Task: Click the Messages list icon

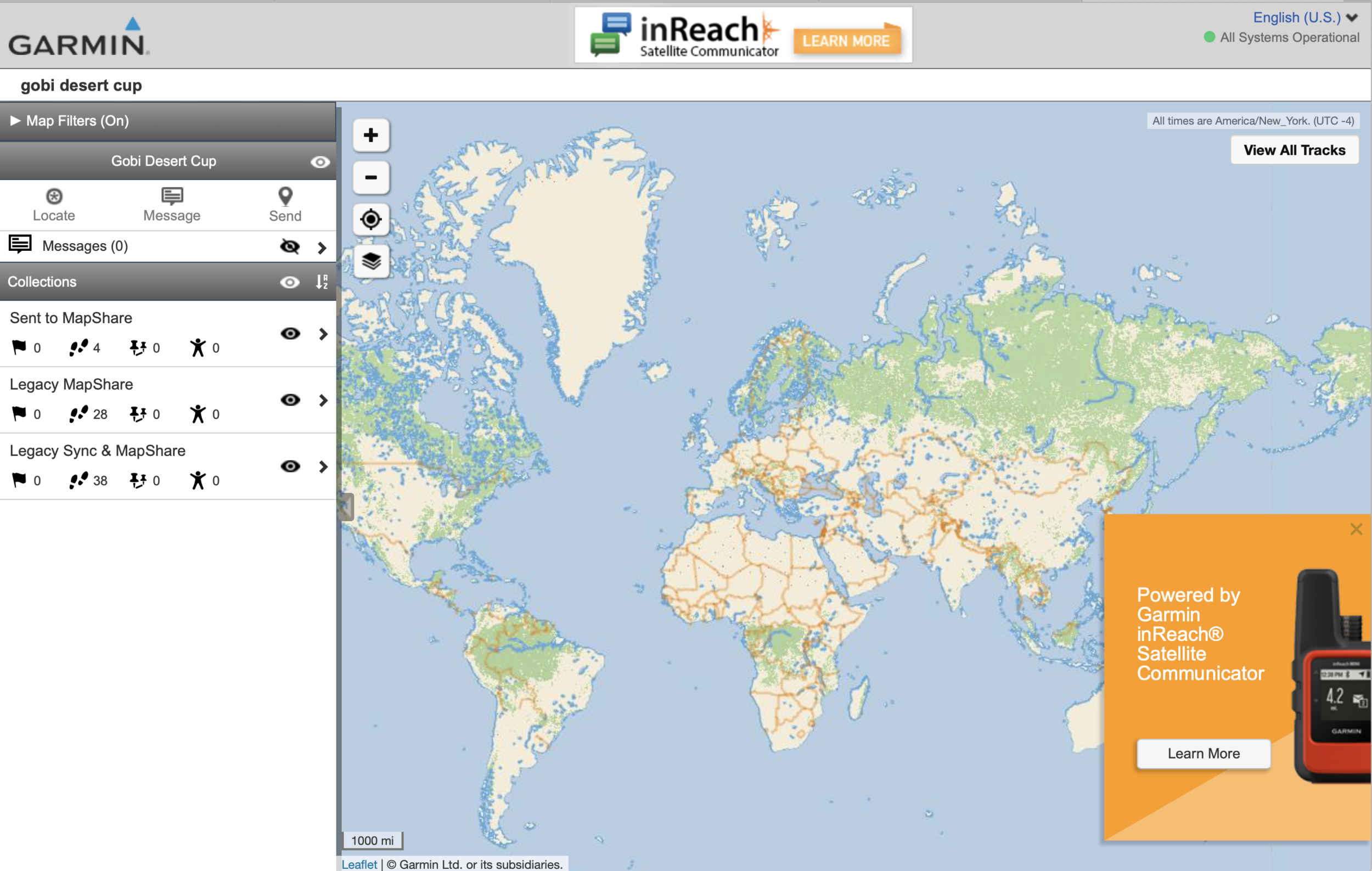Action: point(20,245)
